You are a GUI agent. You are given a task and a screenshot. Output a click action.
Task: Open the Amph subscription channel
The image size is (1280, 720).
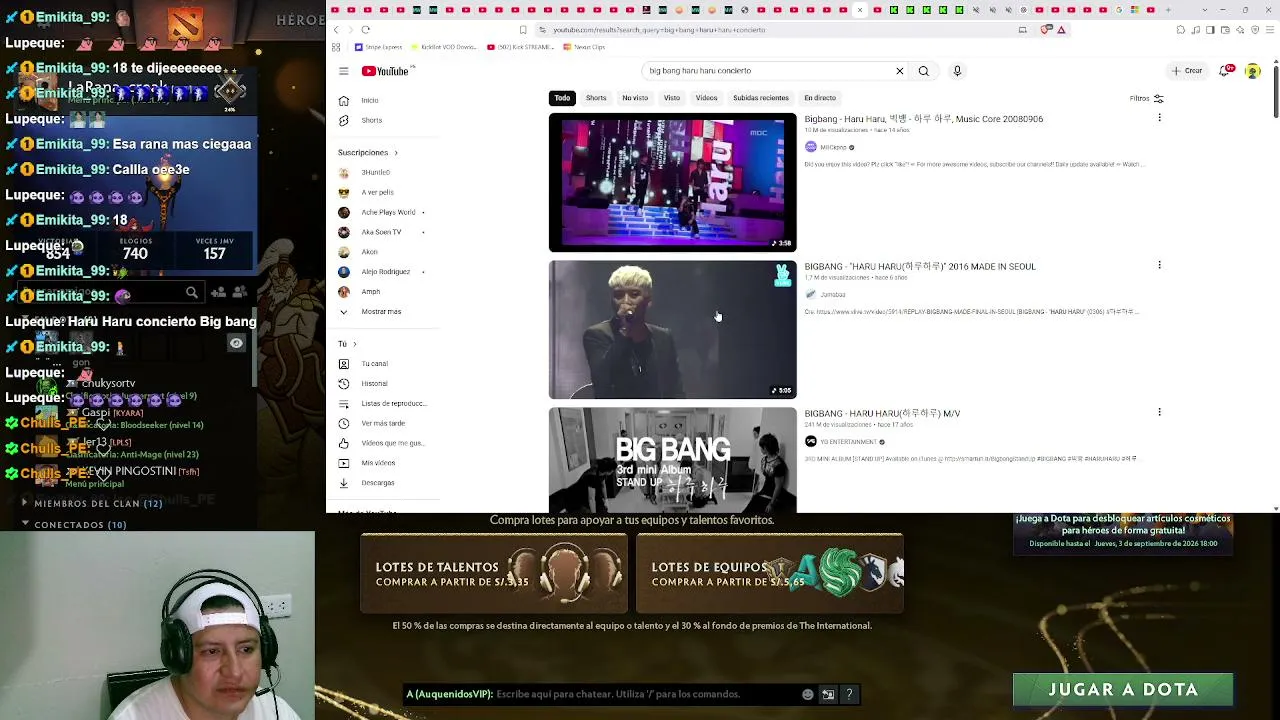(370, 292)
